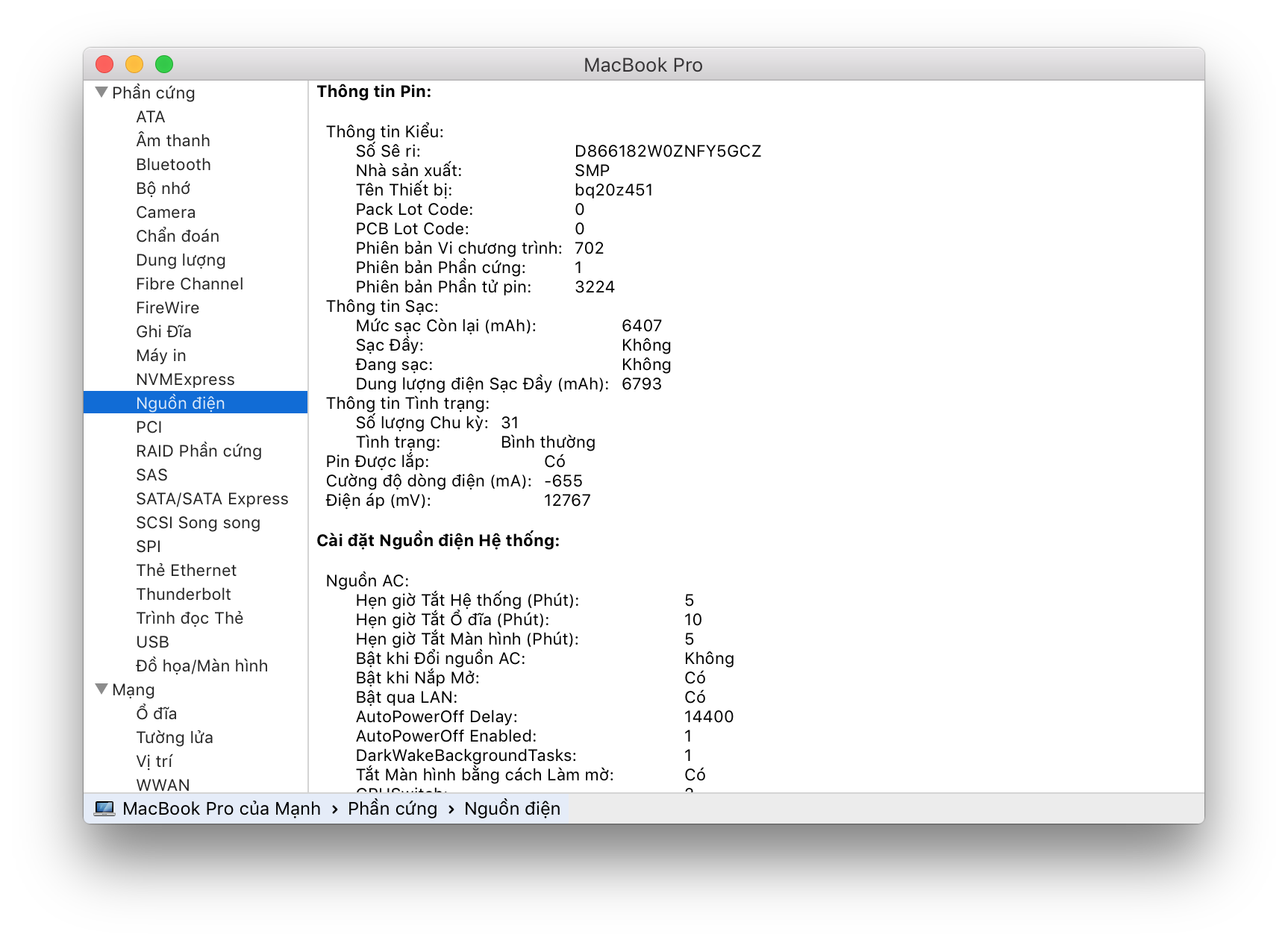
Task: Select USB in the sidebar
Action: coord(152,642)
